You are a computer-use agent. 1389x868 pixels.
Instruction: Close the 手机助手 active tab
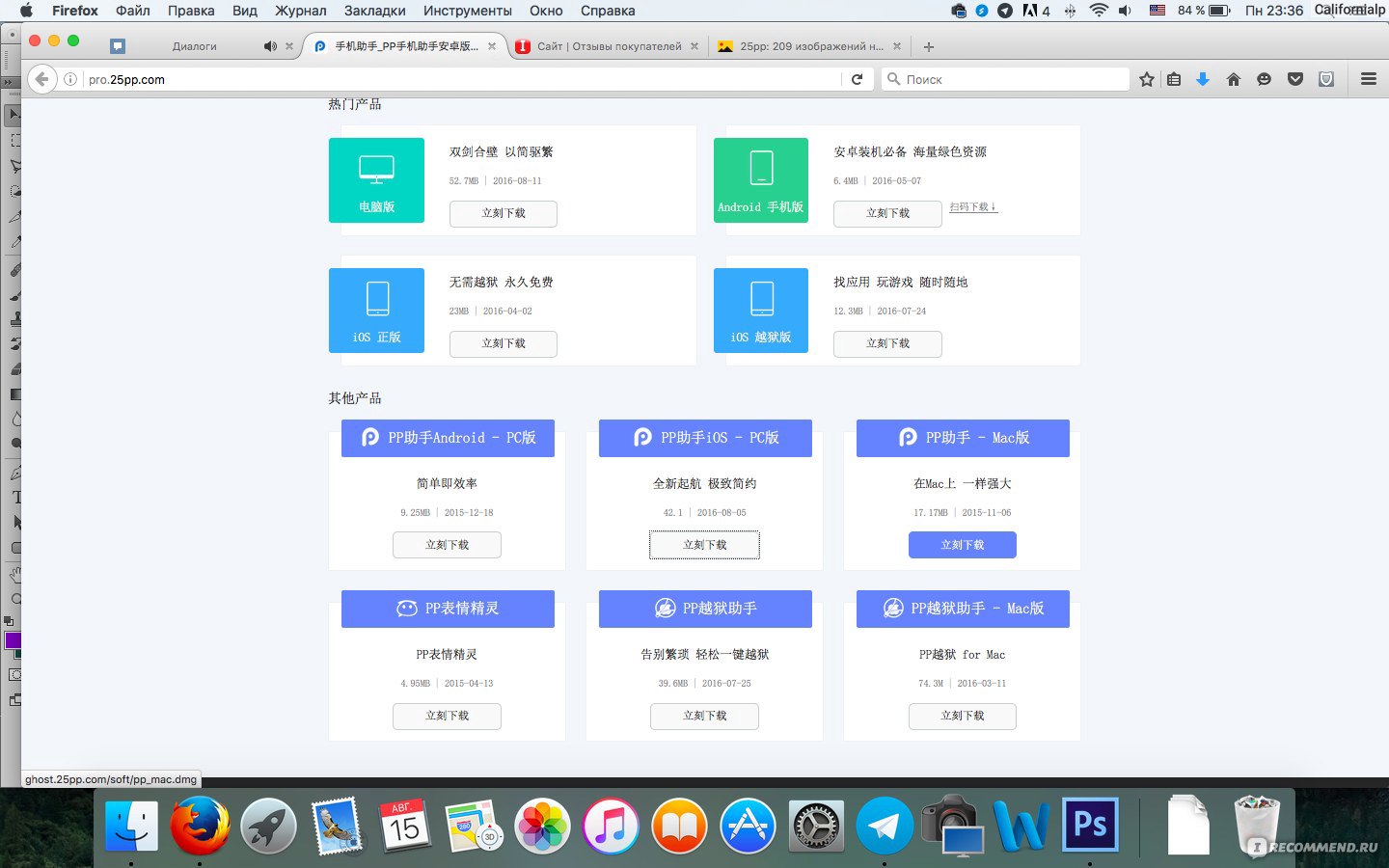492,46
